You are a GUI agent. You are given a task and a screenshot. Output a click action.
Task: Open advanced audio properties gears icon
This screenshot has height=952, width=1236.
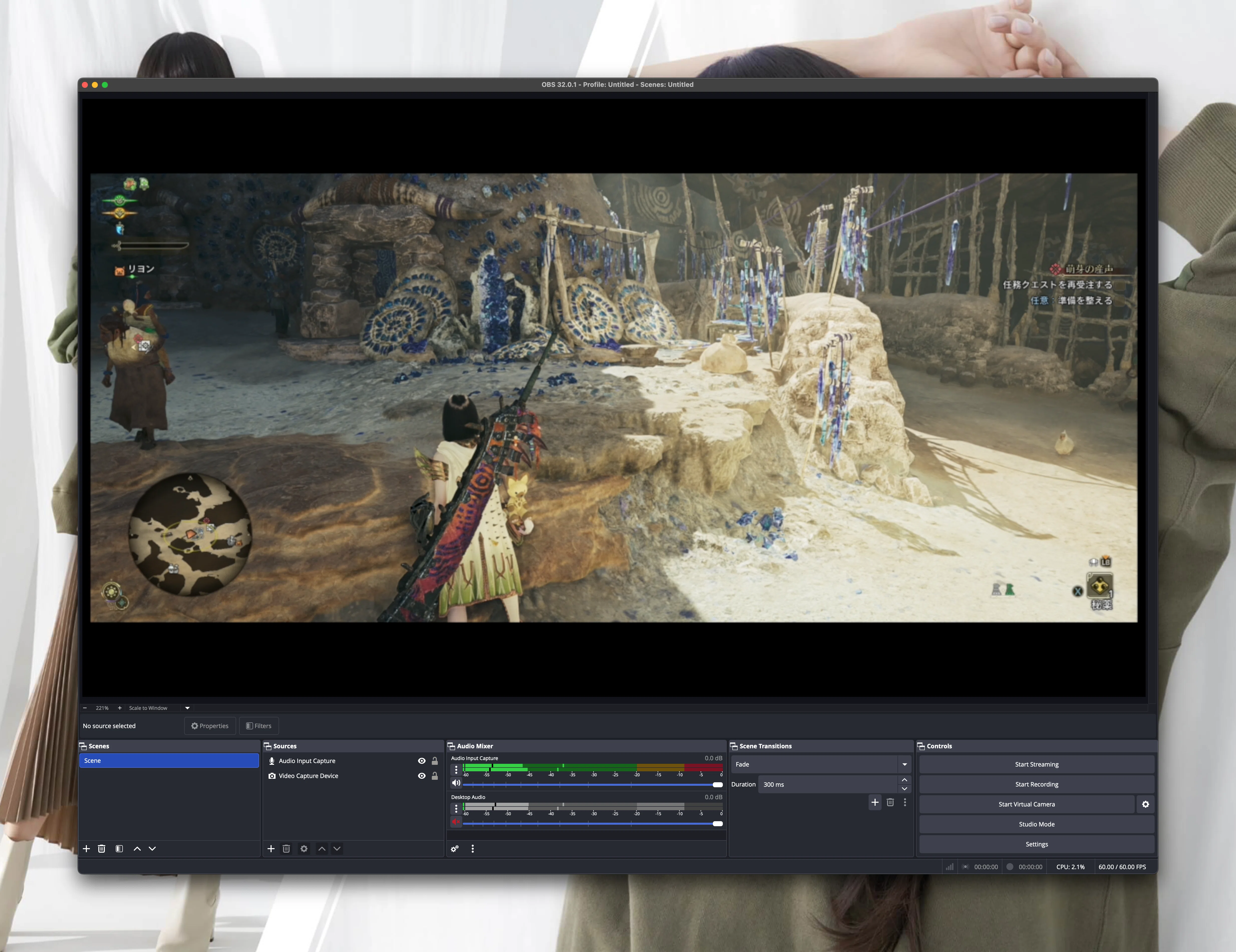(455, 848)
